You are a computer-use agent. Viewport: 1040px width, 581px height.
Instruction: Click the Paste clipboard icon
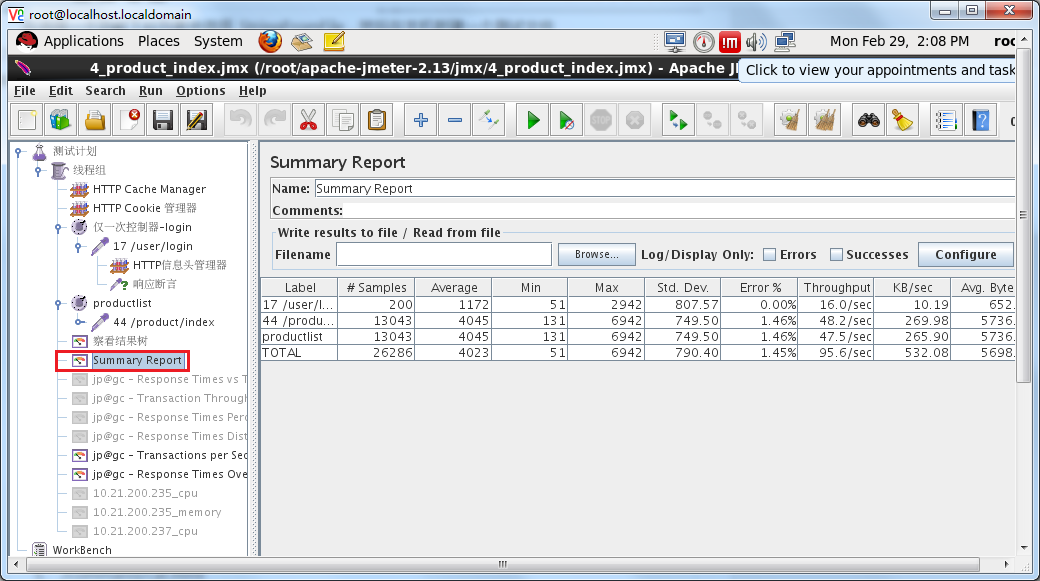(377, 120)
